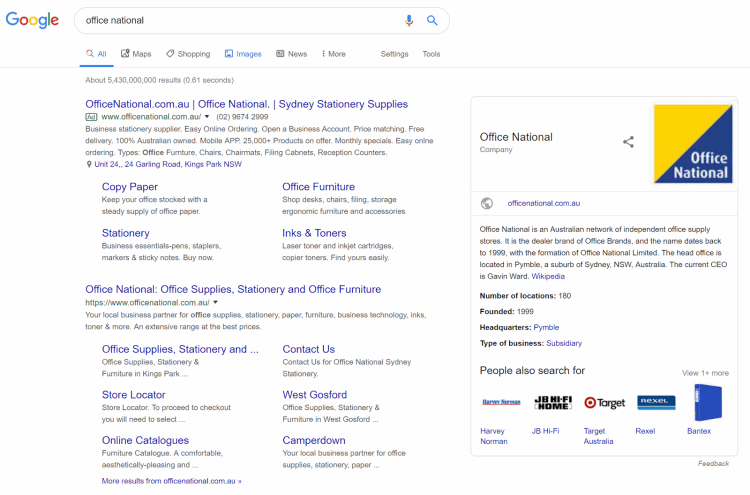The width and height of the screenshot is (750, 495).
Task: Open the More search categories menu
Action: (x=333, y=54)
